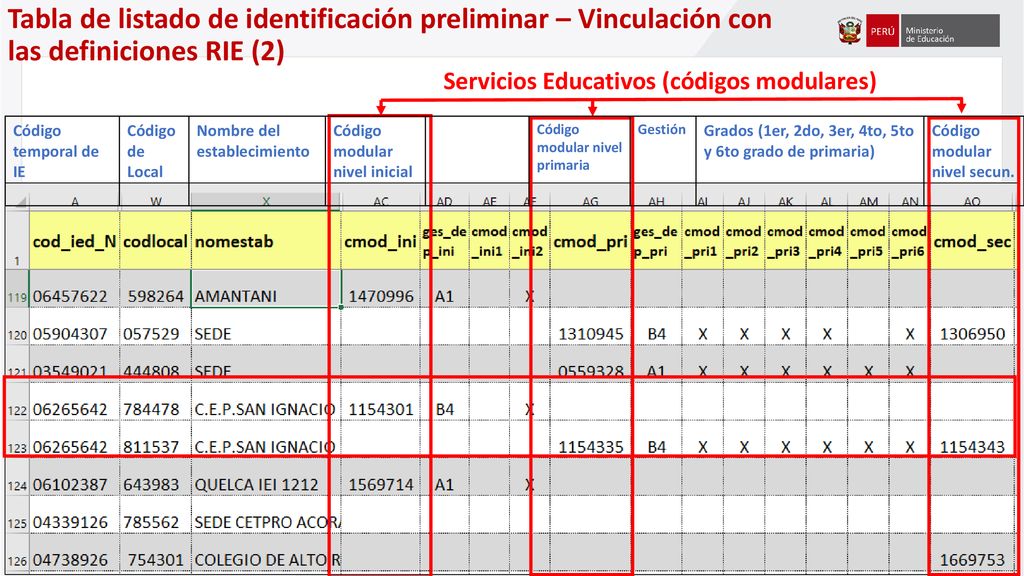The width and height of the screenshot is (1024, 576).
Task: Select the nomestab header cell
Action: [266, 241]
